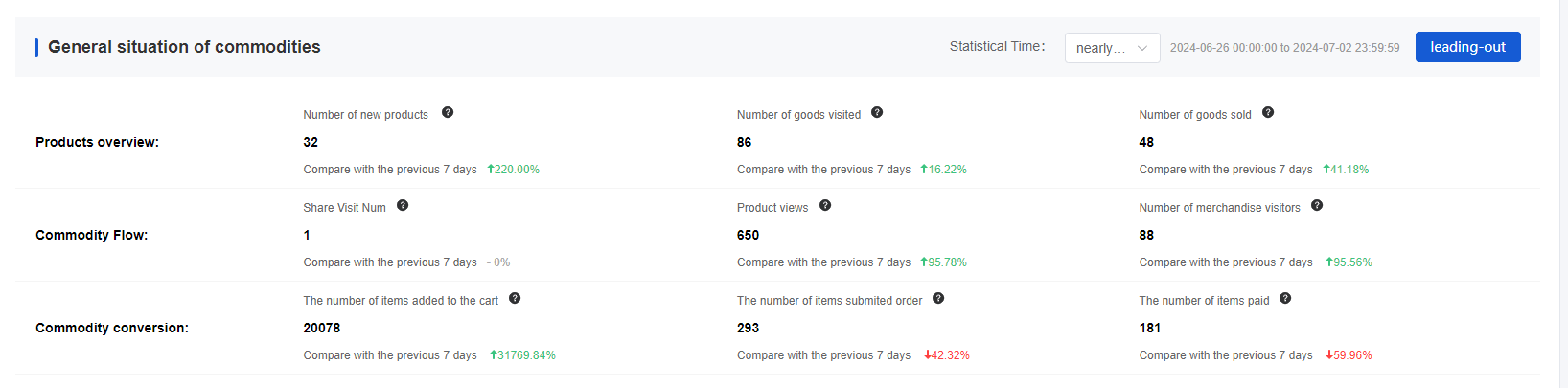The image size is (1568, 388).
Task: Show info for items added to the cart
Action: 515,299
